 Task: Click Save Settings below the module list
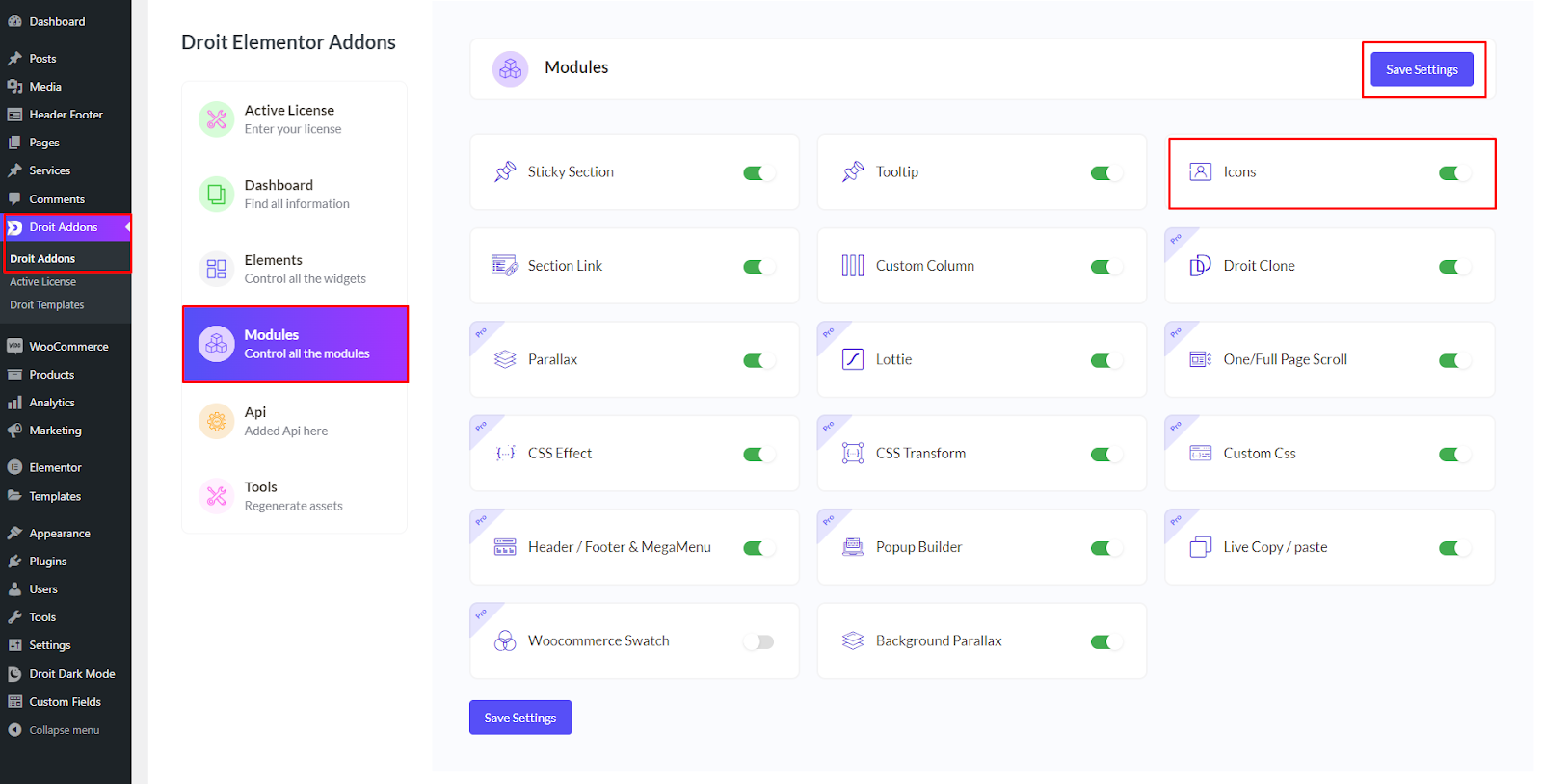tap(520, 718)
